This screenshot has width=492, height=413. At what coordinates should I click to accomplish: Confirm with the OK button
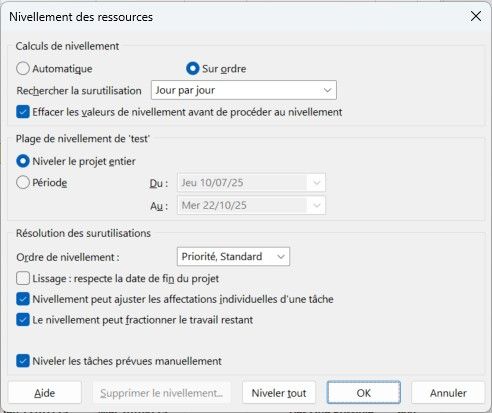tap(364, 393)
